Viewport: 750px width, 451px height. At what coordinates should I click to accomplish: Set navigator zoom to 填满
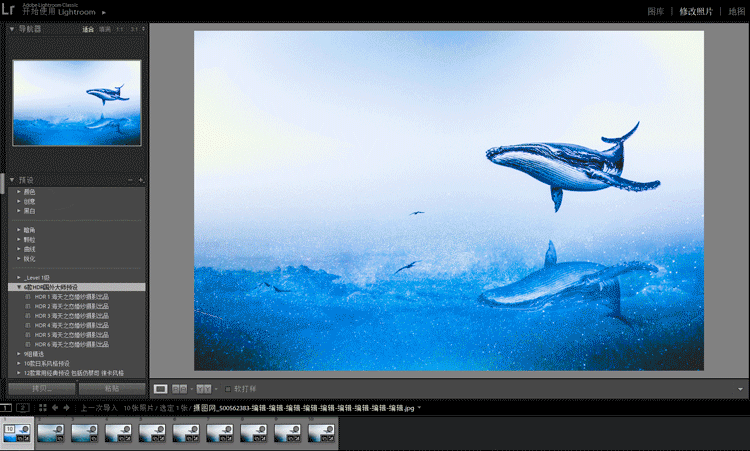pyautogui.click(x=105, y=29)
